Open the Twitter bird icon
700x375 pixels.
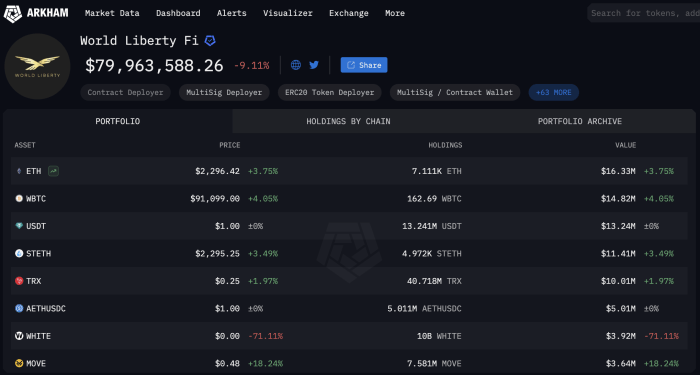[x=314, y=65]
